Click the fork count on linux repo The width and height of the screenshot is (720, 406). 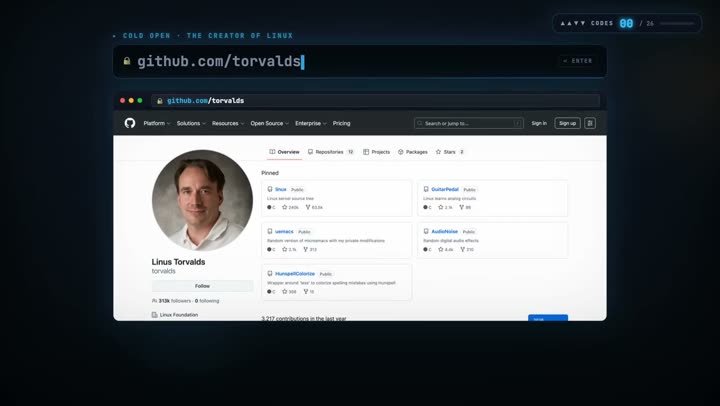[314, 208]
